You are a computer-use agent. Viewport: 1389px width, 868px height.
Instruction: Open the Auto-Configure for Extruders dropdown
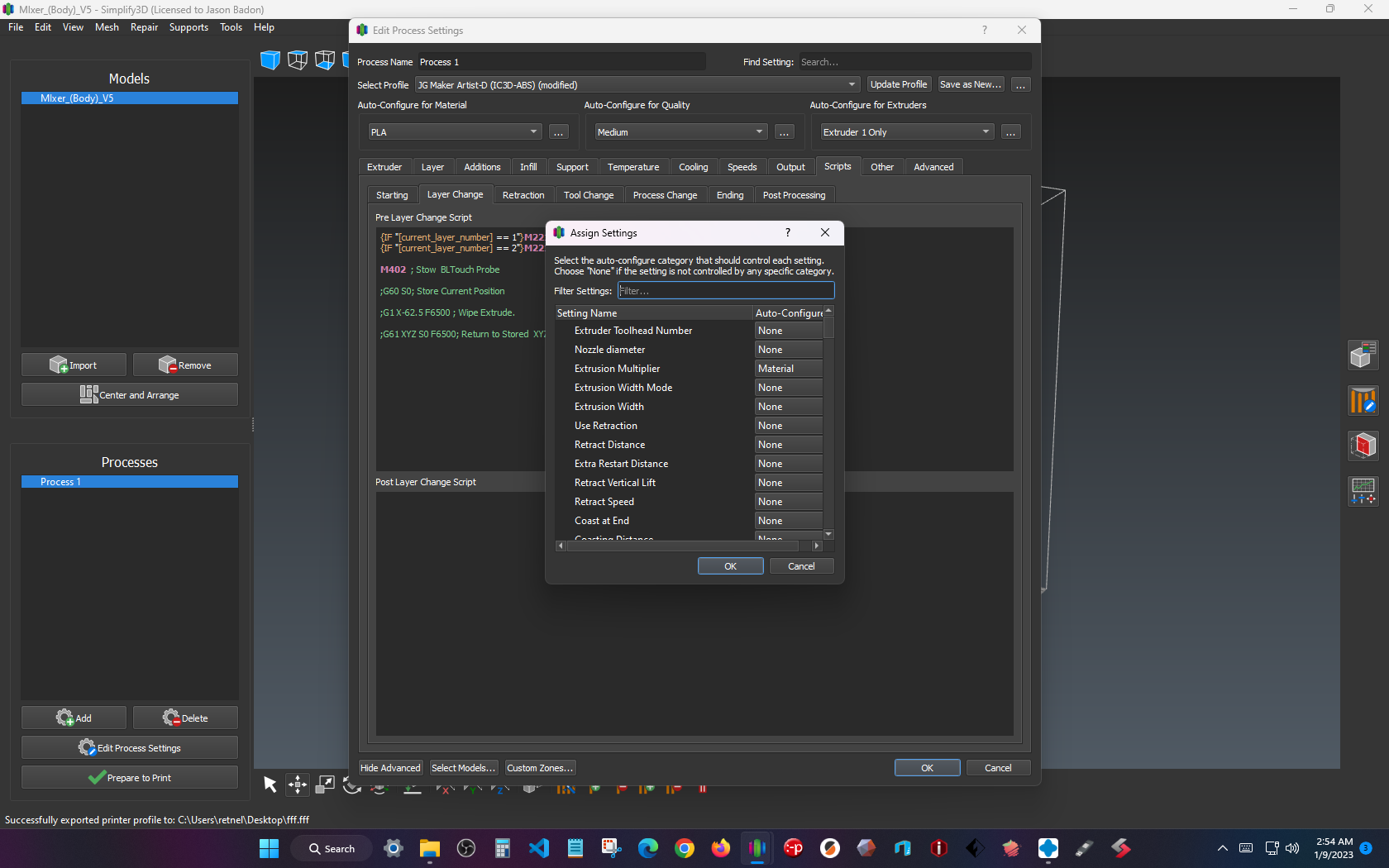tap(907, 131)
